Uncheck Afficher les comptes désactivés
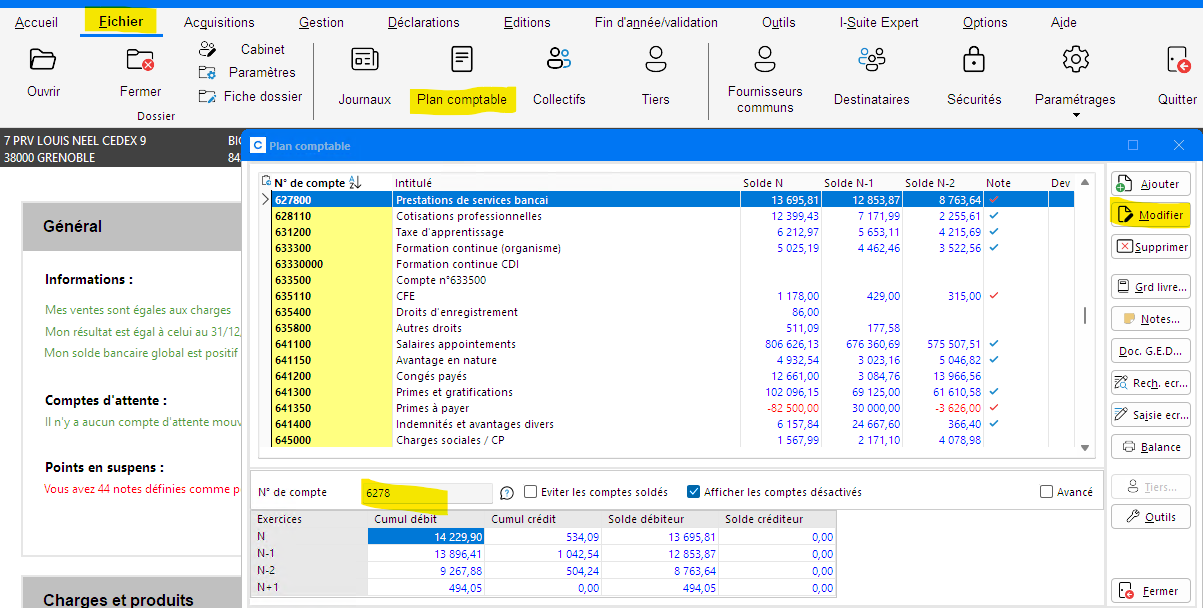The height and width of the screenshot is (608, 1203). click(693, 492)
